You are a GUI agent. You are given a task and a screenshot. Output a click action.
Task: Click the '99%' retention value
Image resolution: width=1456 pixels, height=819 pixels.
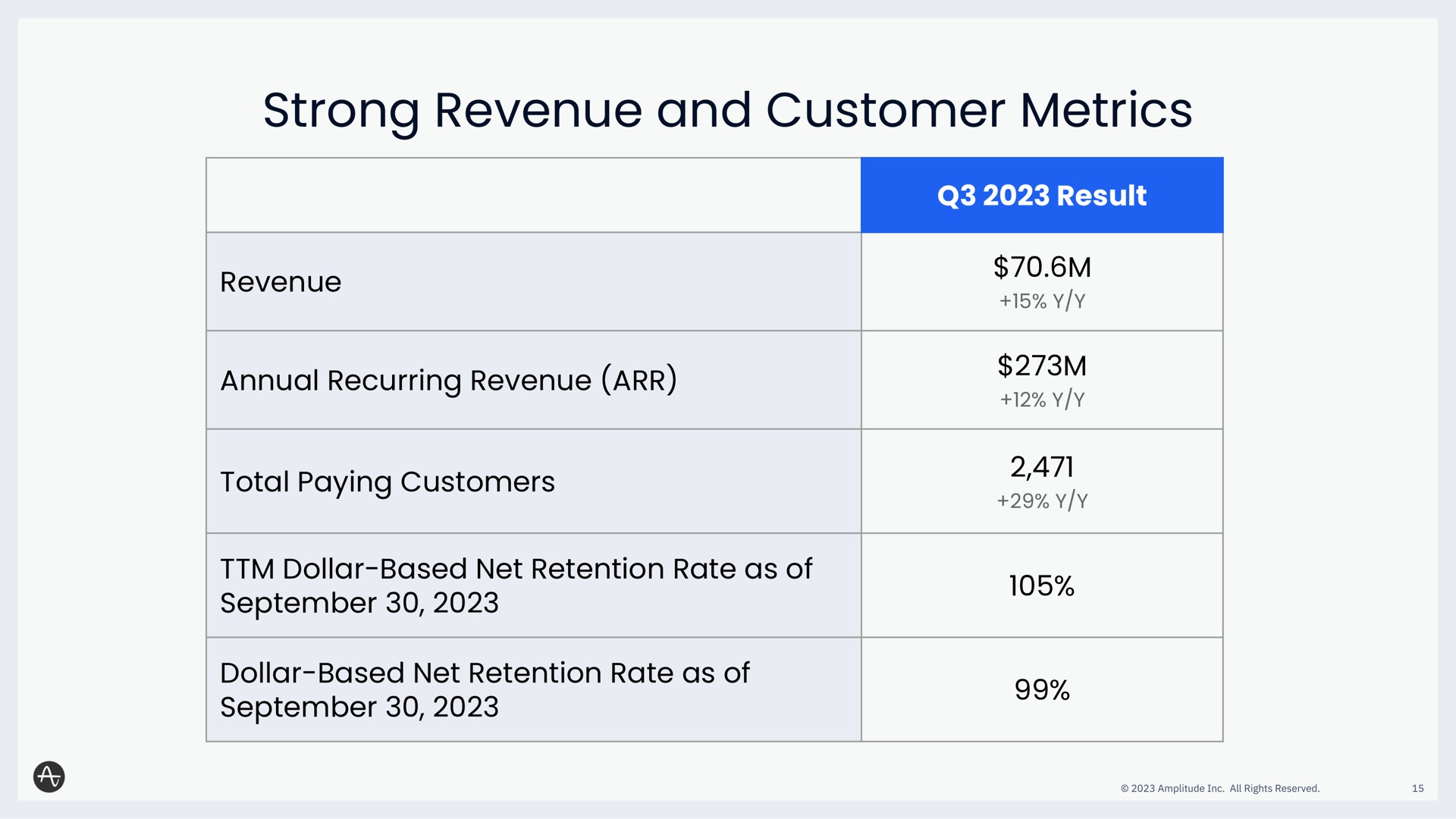point(1042,690)
